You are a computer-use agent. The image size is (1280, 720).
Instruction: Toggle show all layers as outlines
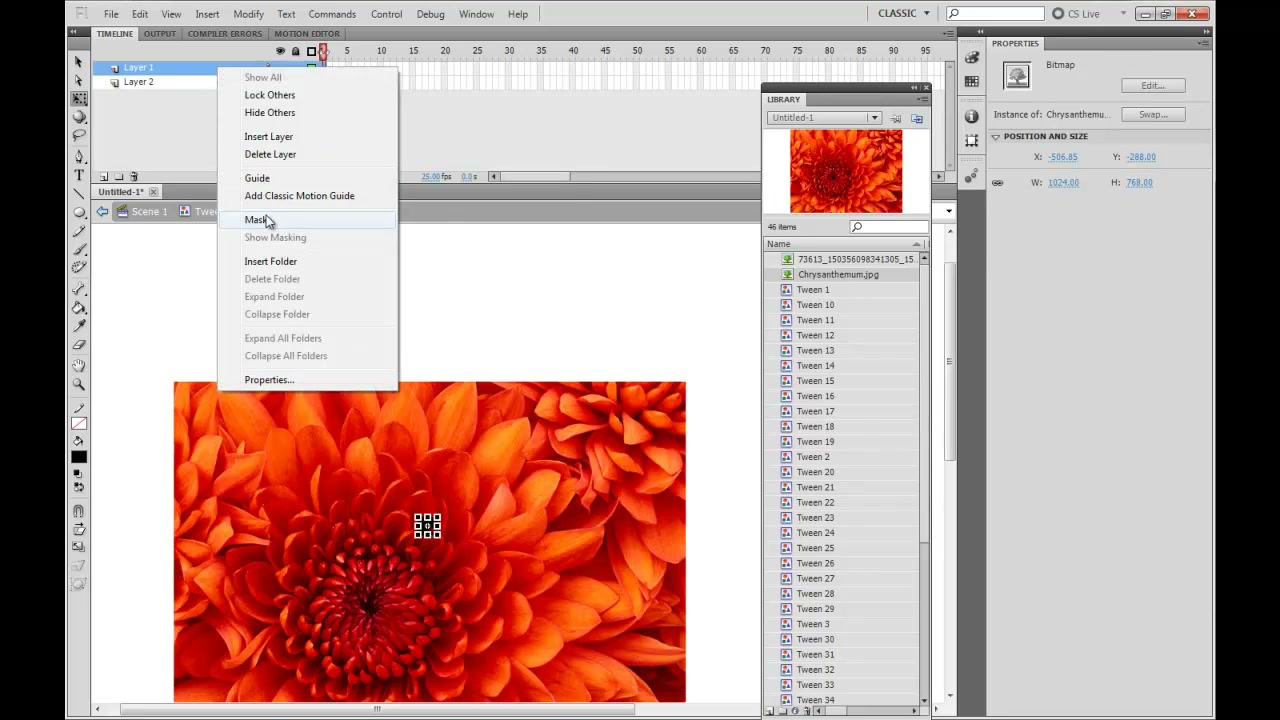[x=311, y=51]
